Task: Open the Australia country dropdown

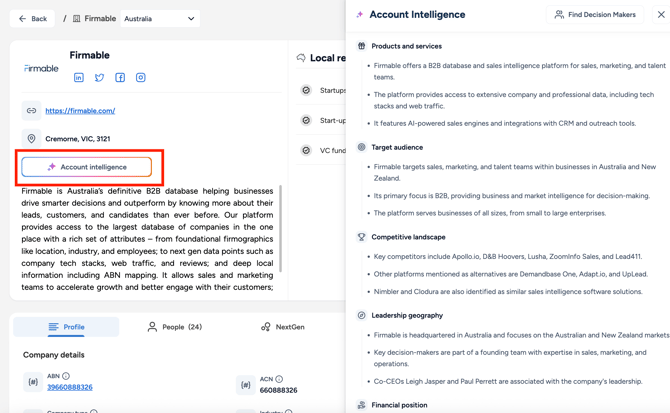Action: point(160,19)
